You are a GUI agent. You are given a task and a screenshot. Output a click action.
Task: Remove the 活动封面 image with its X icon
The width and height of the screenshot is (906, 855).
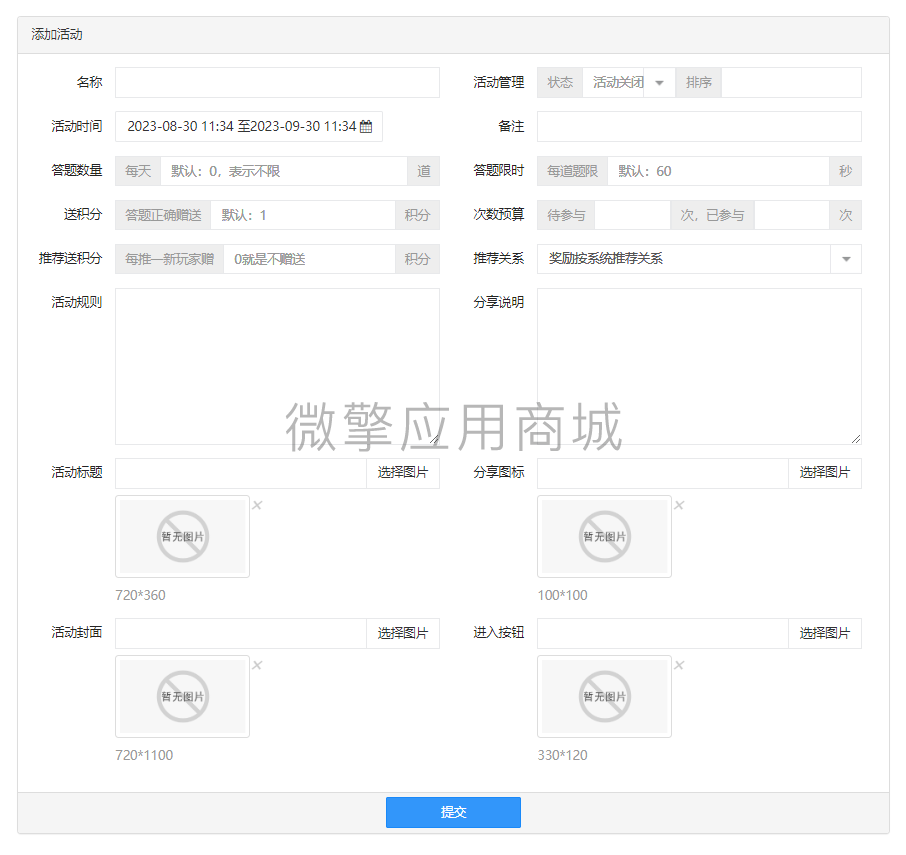click(257, 665)
